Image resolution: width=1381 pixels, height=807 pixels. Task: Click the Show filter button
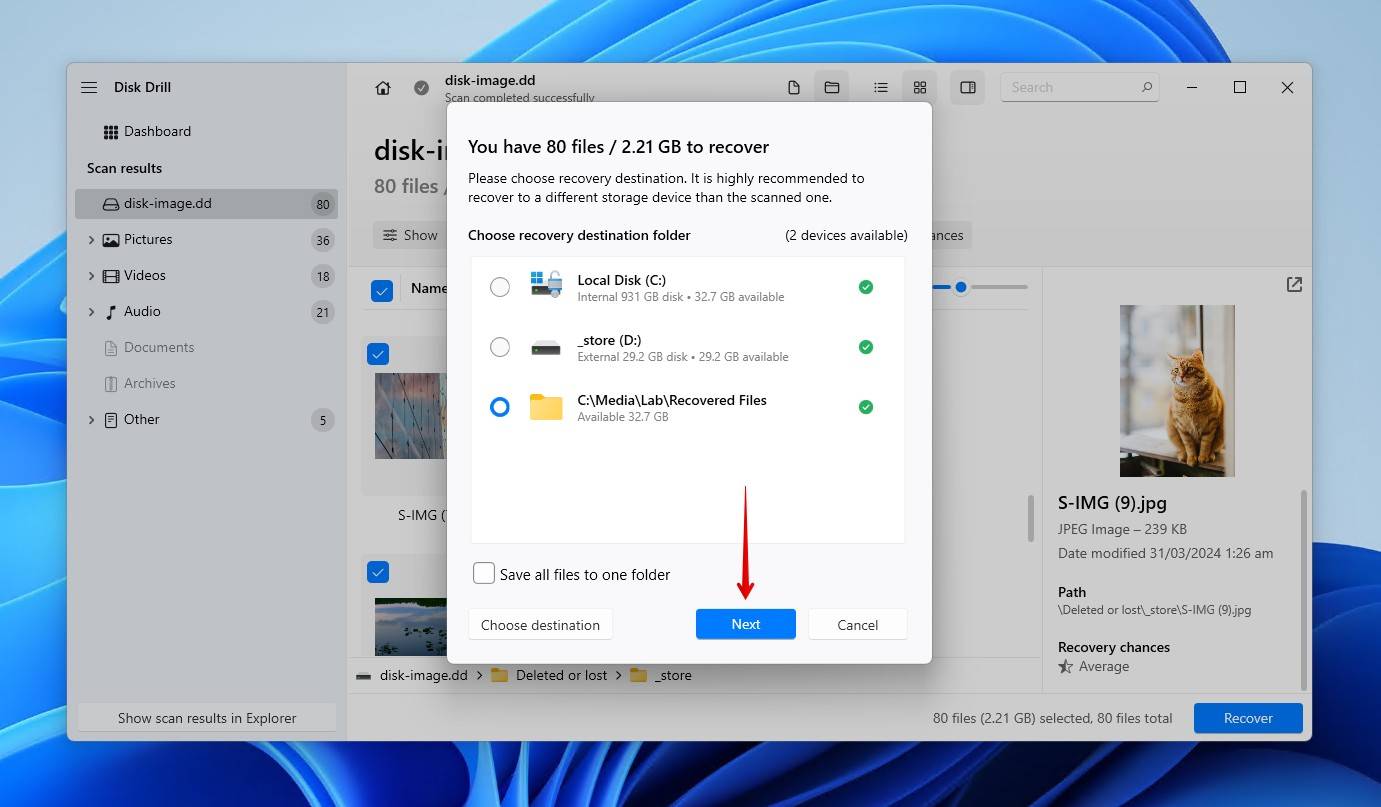pos(410,235)
